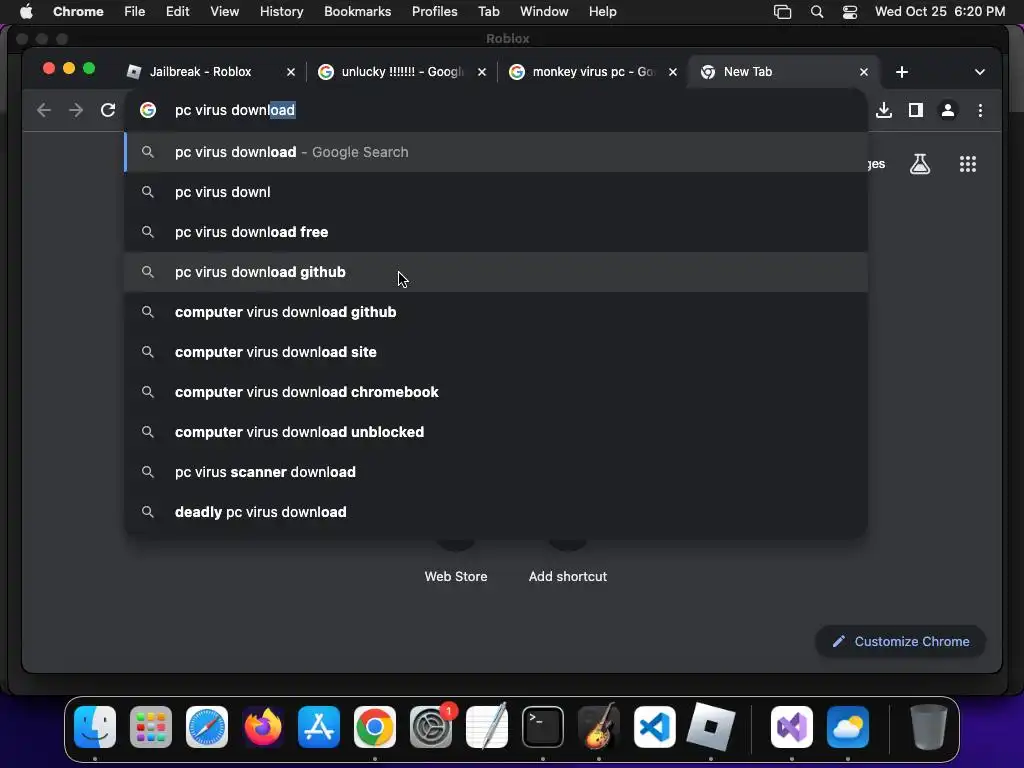The image size is (1024, 768).
Task: Open the Profiles menu
Action: (434, 12)
